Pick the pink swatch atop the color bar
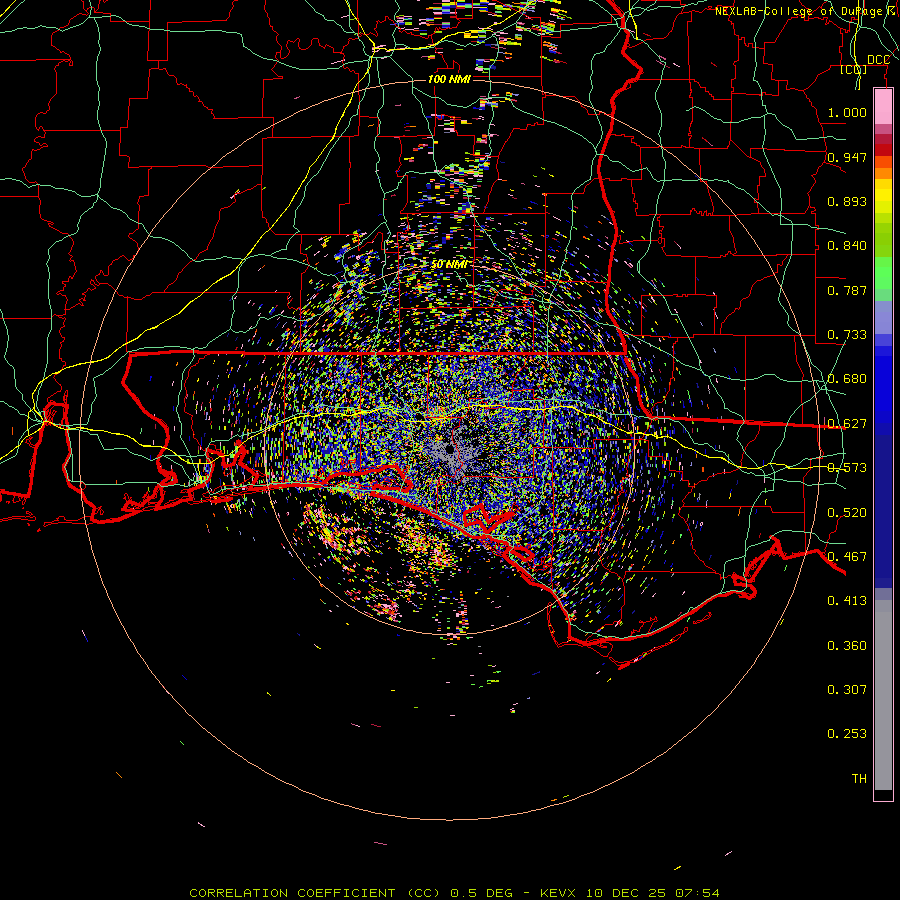 point(883,107)
